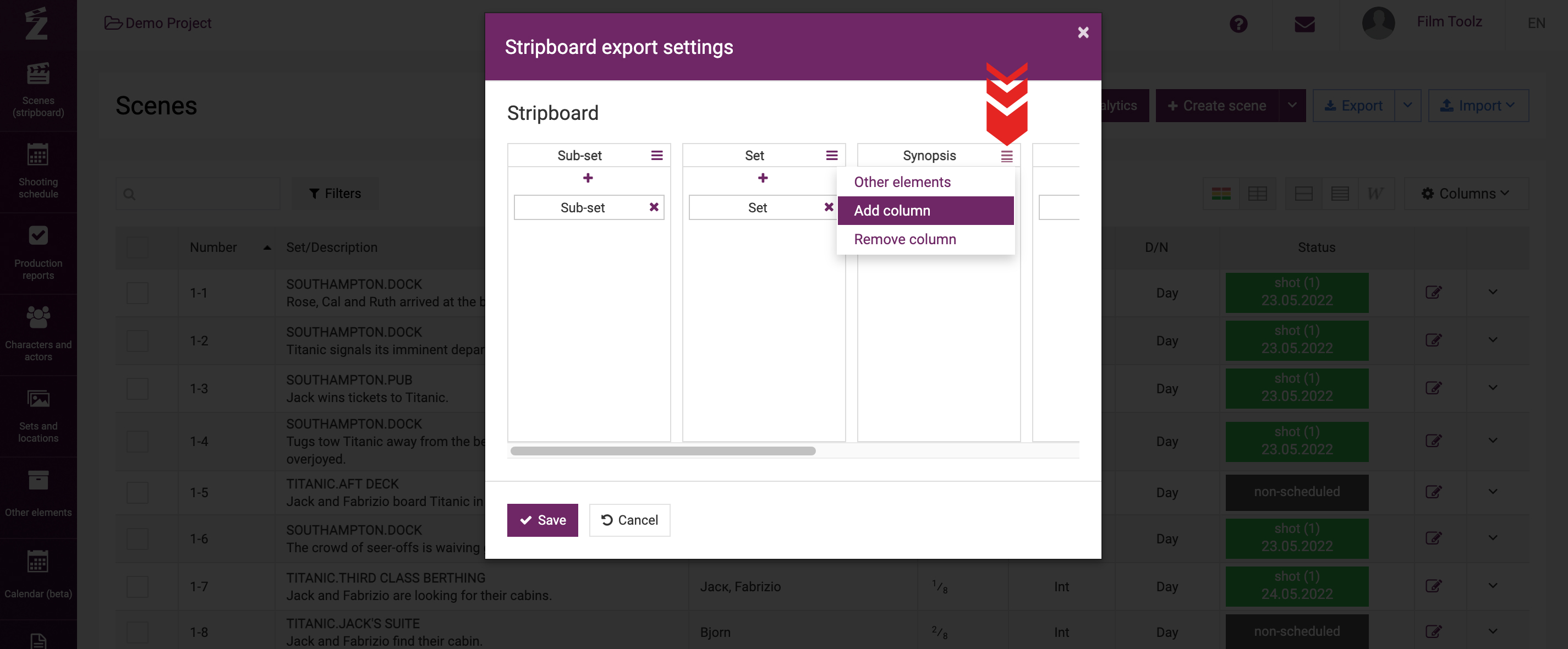The height and width of the screenshot is (649, 1568).
Task: Open Characters and actors section
Action: (39, 334)
